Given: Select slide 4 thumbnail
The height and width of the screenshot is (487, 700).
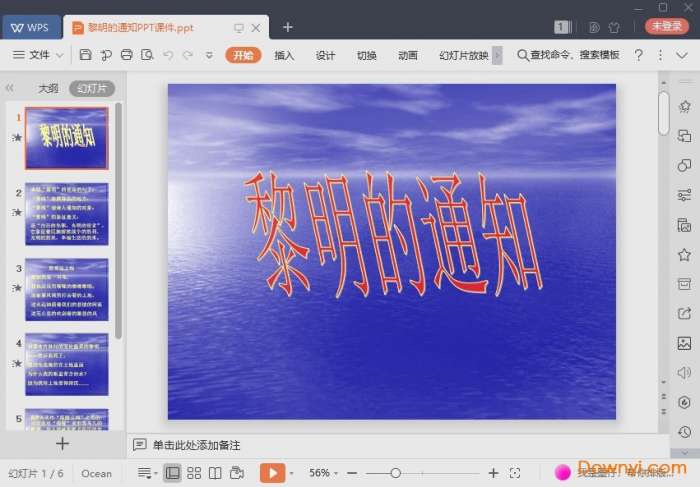Looking at the screenshot, I should [67, 364].
